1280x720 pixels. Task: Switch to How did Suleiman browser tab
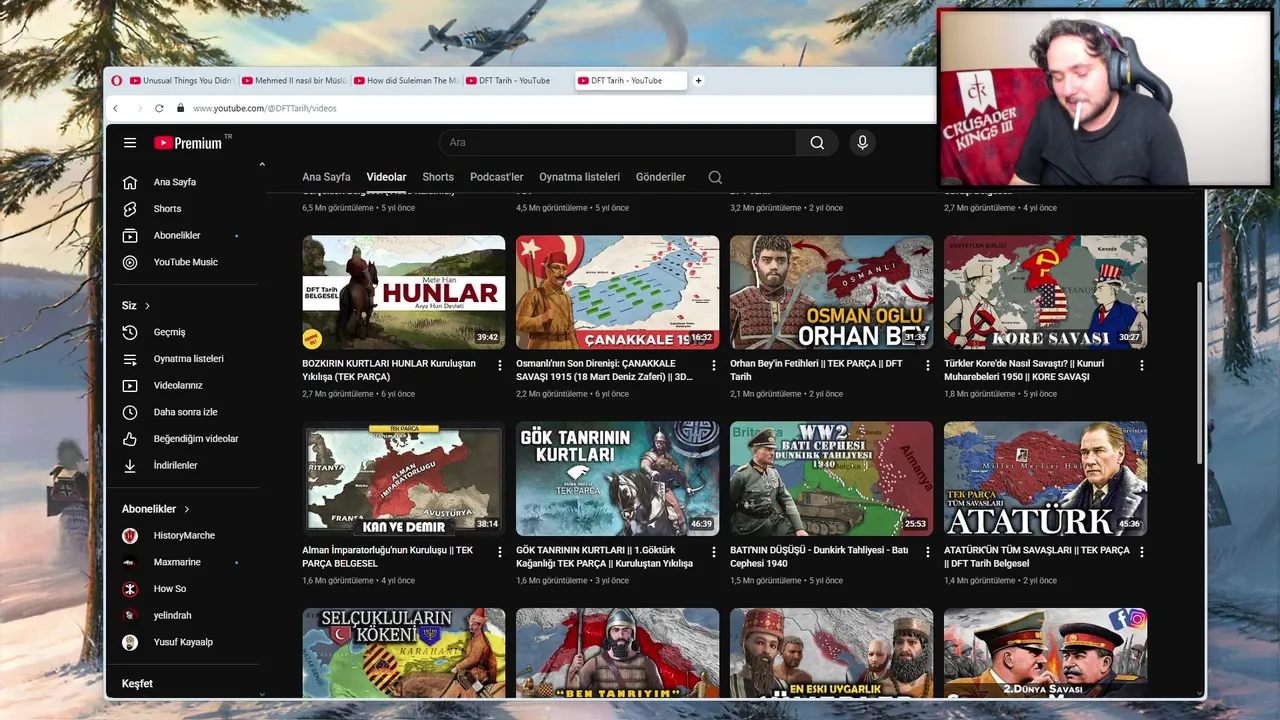click(x=407, y=81)
